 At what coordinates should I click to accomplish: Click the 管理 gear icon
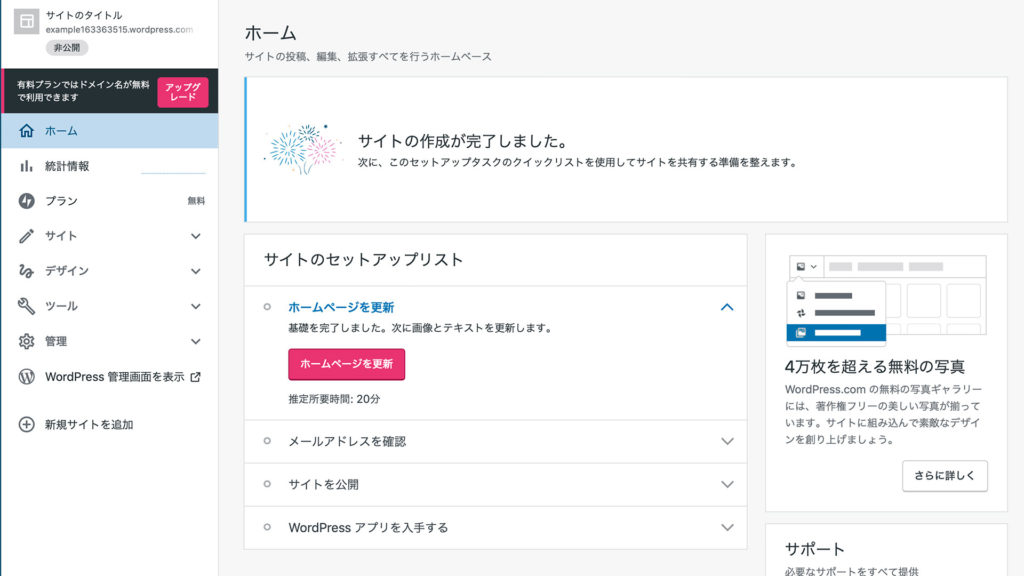click(26, 341)
